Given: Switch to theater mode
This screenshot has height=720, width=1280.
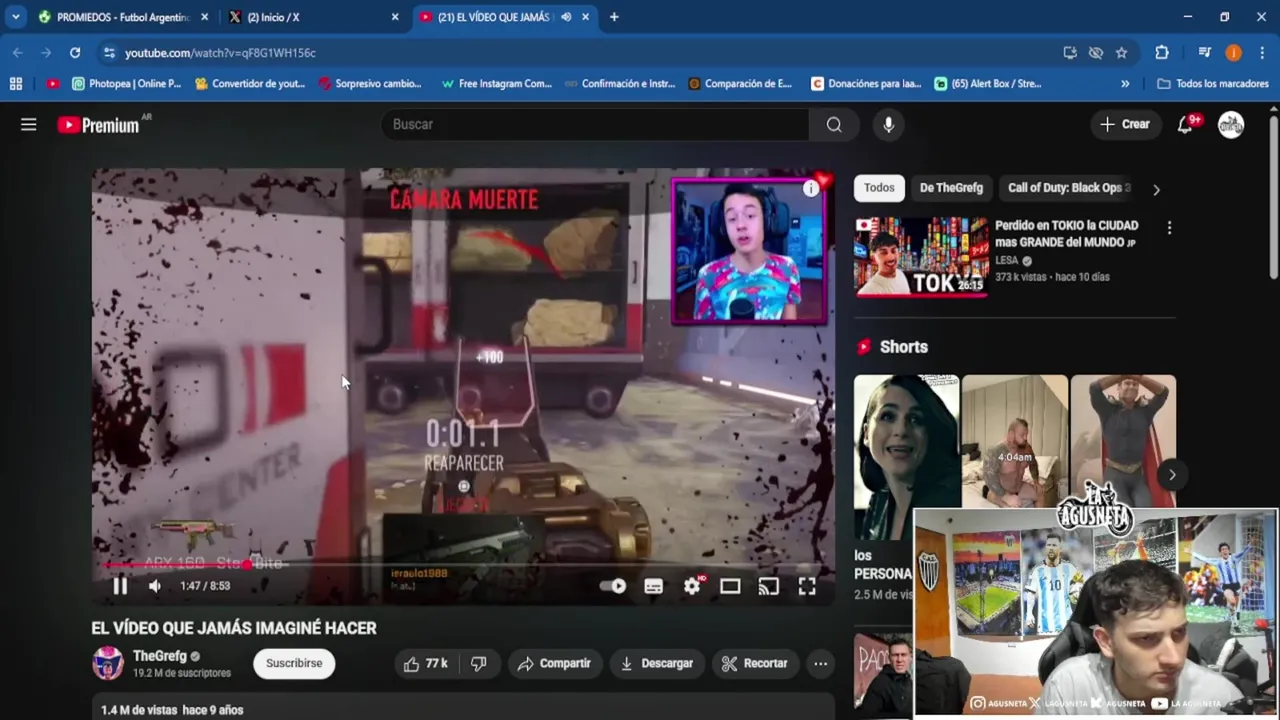Looking at the screenshot, I should pos(730,586).
